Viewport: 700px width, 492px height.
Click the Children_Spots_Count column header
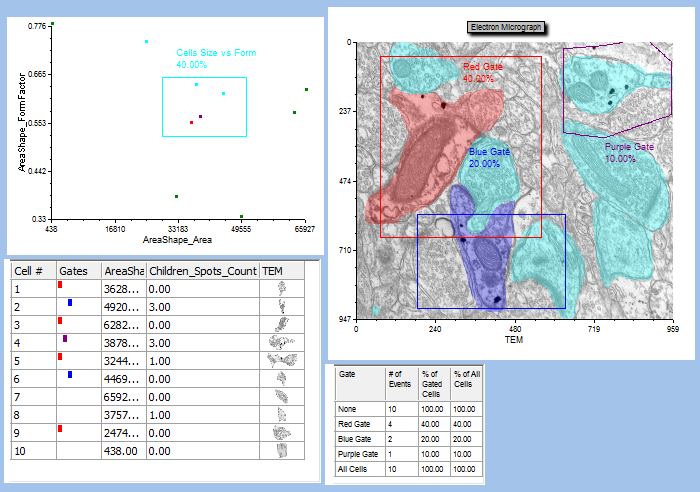pos(201,271)
